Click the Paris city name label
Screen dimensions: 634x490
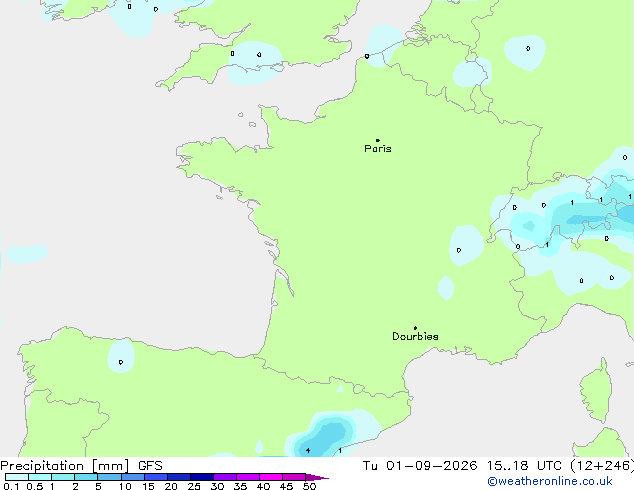[x=378, y=149]
